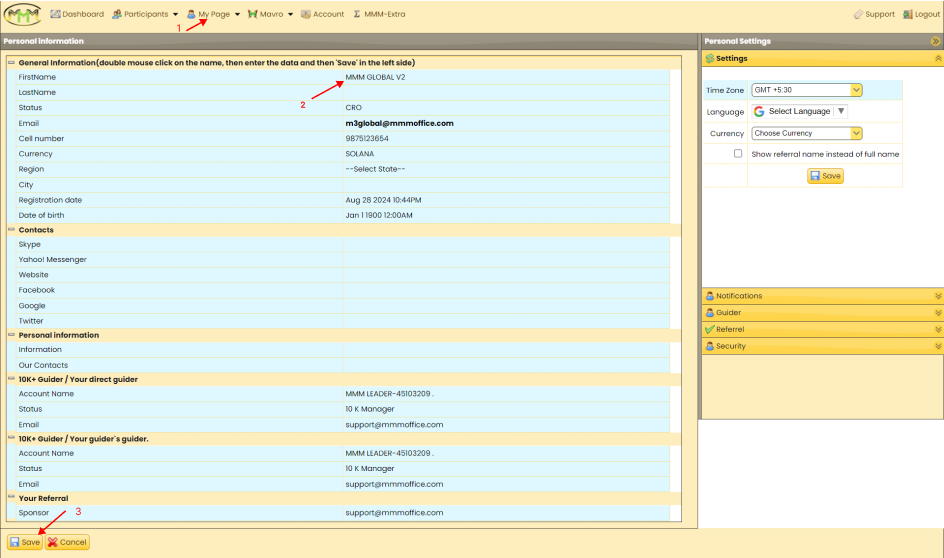Image resolution: width=944 pixels, height=558 pixels.
Task: Collapse the Contacts section
Action: (x=11, y=229)
